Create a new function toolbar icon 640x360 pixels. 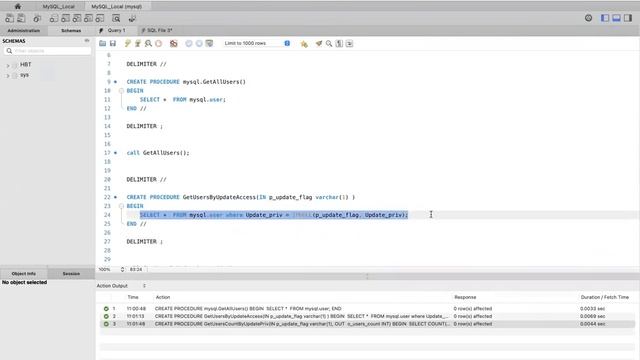click(100, 18)
